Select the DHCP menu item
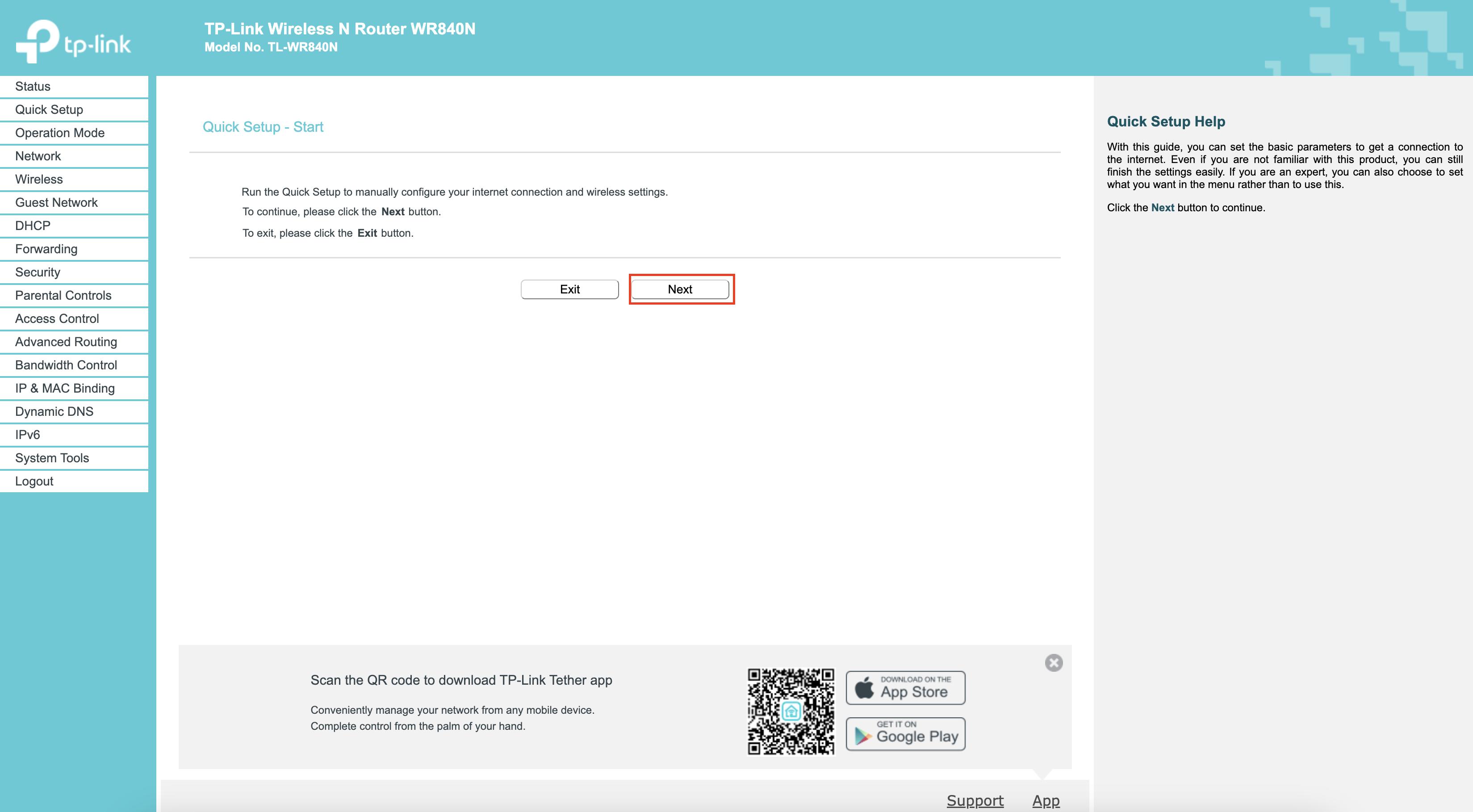Image resolution: width=1473 pixels, height=812 pixels. pos(74,226)
